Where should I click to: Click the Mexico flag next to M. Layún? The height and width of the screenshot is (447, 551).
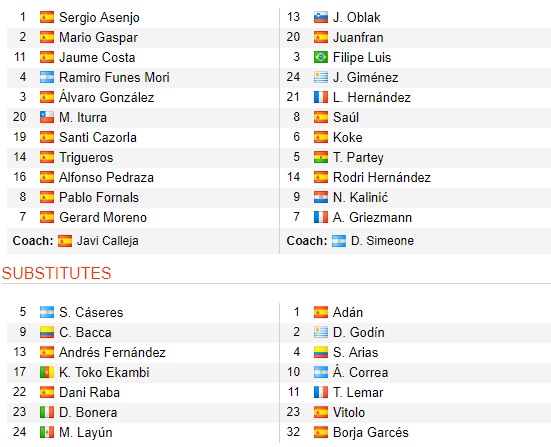(47, 433)
